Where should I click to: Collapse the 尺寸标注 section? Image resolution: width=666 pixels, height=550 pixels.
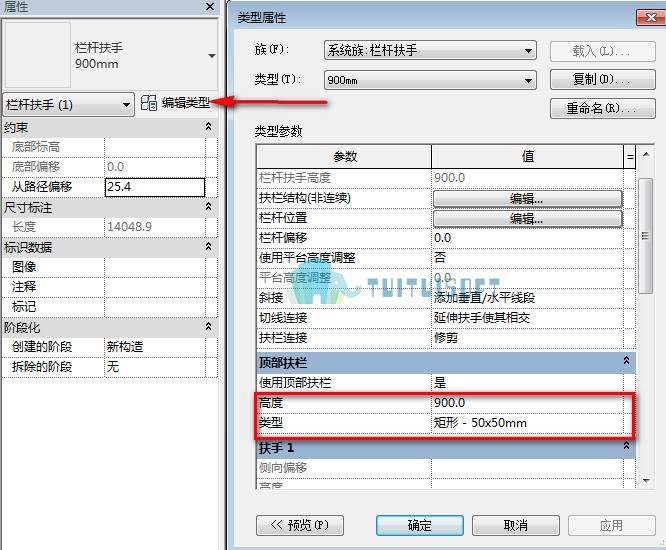click(x=208, y=206)
